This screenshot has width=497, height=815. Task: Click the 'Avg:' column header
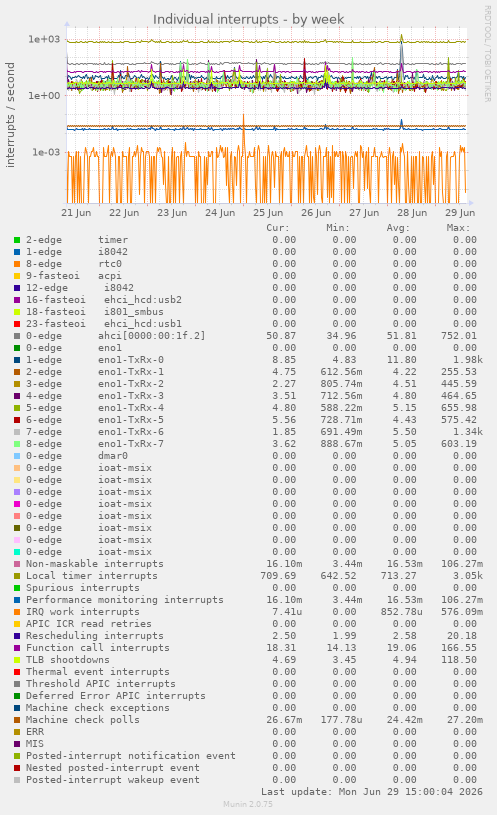coord(398,228)
